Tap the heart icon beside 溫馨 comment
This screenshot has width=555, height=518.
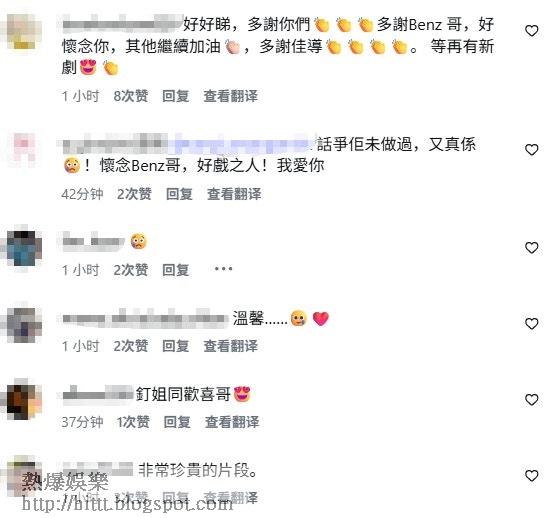pyautogui.click(x=531, y=324)
